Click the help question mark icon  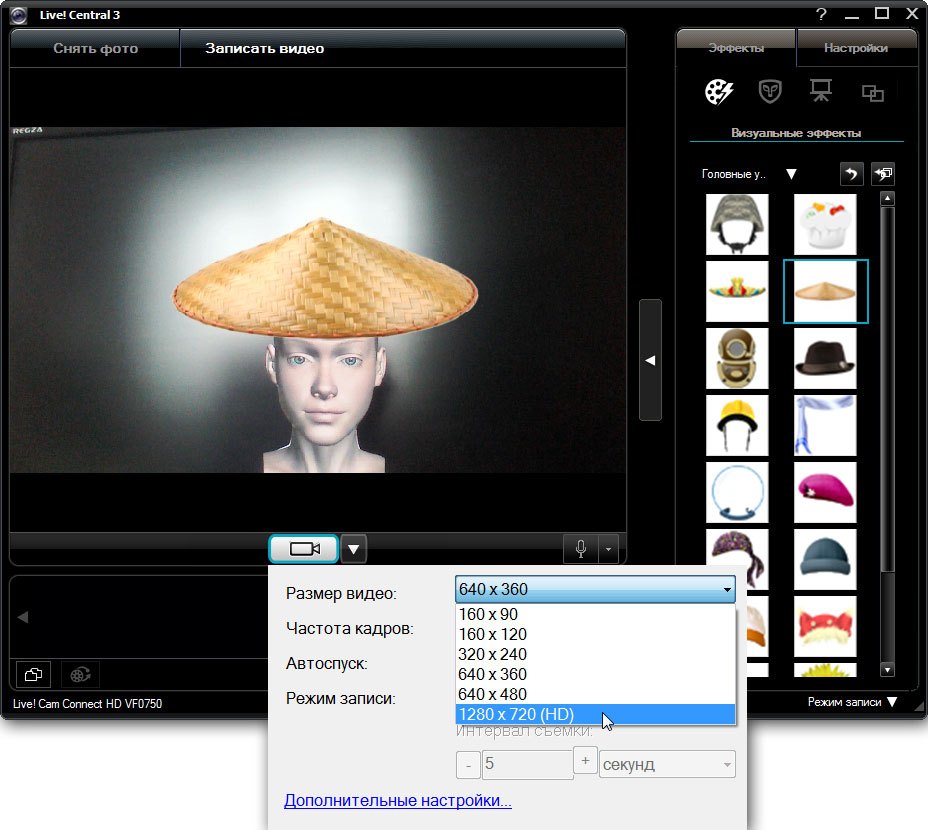[821, 14]
